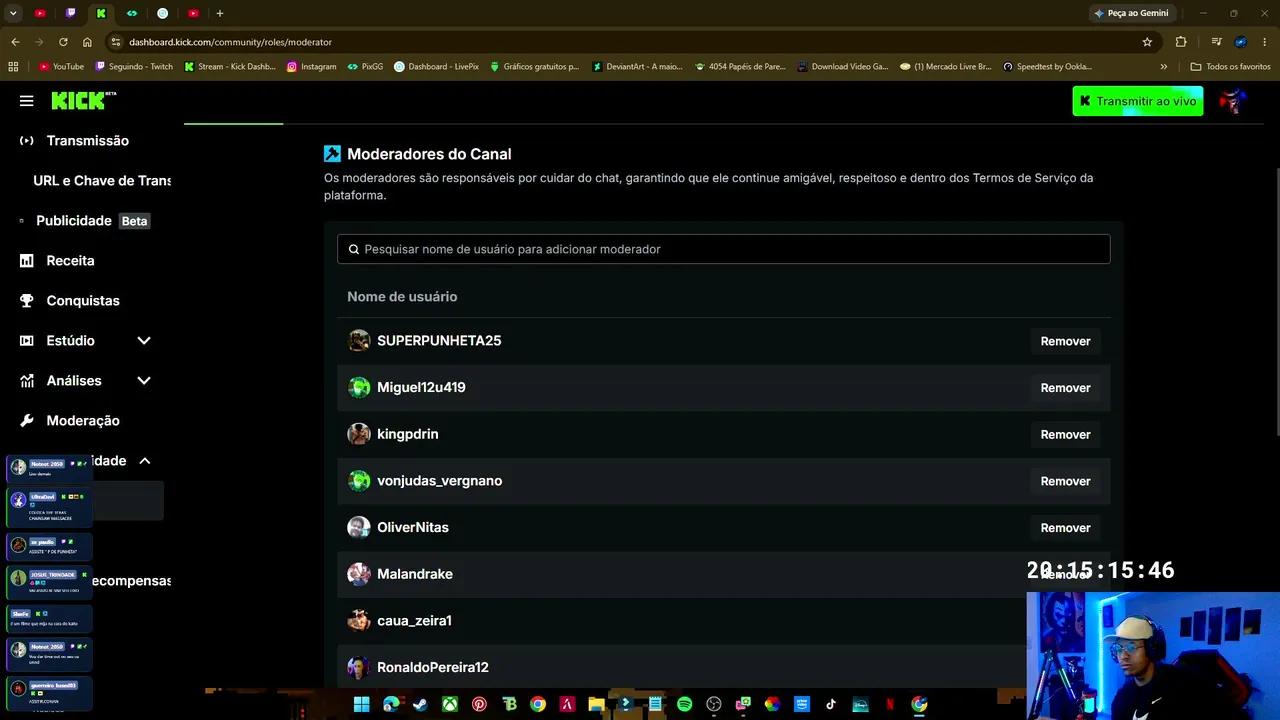Open the Speedtest by Ookla bookmark
The width and height of the screenshot is (1280, 720).
point(1047,67)
